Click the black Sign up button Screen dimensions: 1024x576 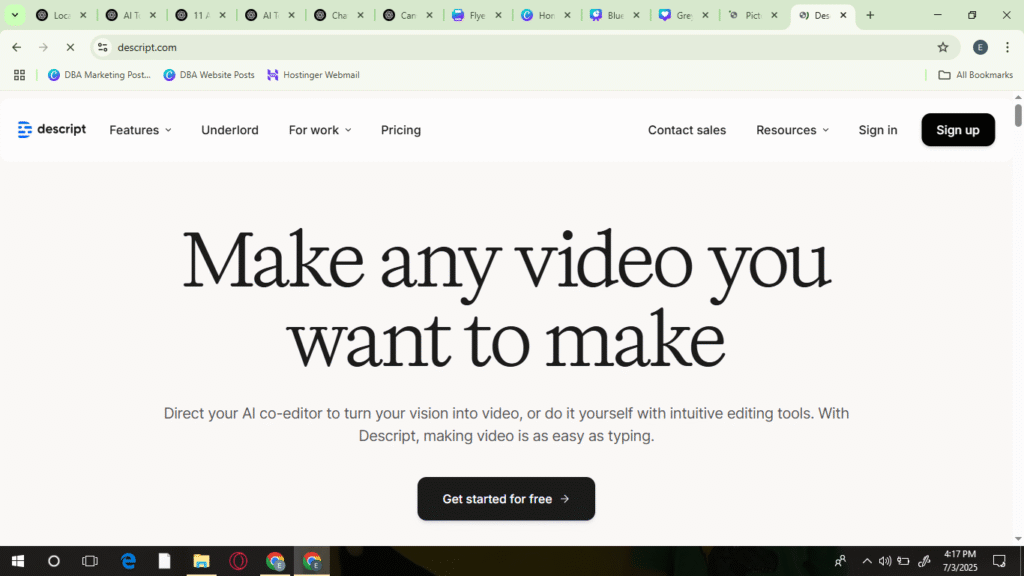click(x=958, y=130)
